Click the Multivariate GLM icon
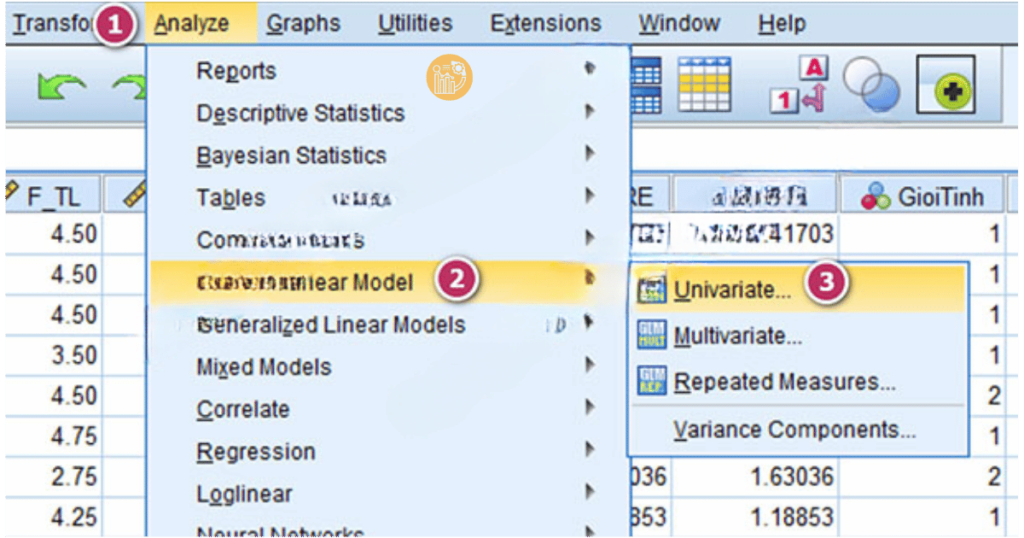The height and width of the screenshot is (538, 1024). (651, 336)
